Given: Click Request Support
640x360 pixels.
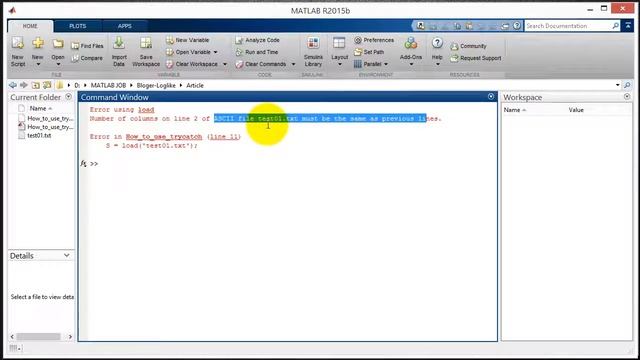Looking at the screenshot, I should tap(476, 58).
